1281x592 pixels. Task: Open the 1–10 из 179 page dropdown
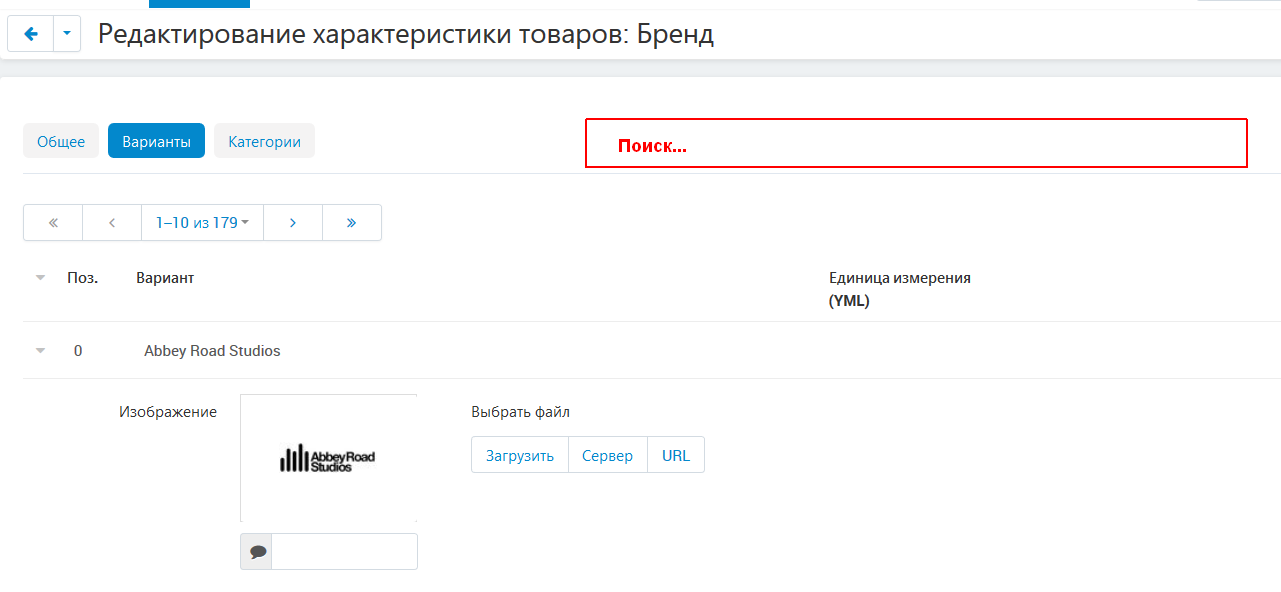point(202,223)
